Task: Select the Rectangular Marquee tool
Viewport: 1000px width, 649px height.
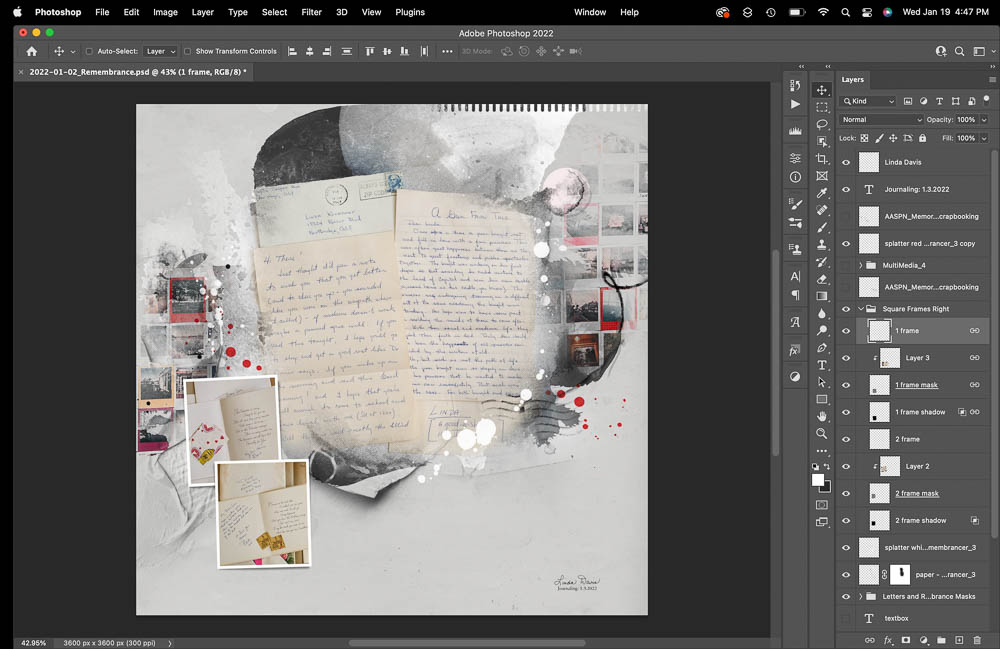Action: coord(822,107)
